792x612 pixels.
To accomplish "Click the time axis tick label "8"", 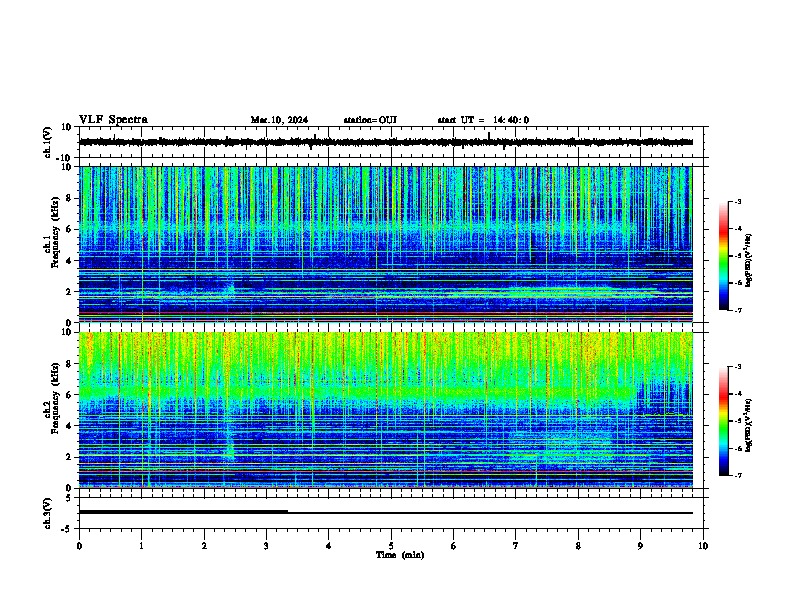I will click(x=578, y=546).
